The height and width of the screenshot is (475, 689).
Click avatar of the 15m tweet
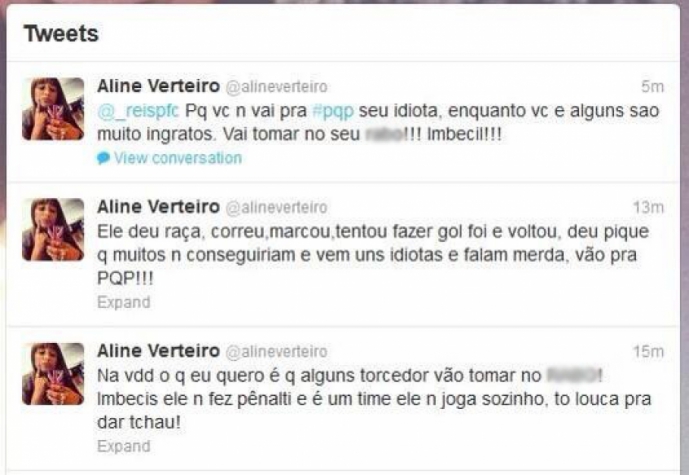(x=53, y=373)
